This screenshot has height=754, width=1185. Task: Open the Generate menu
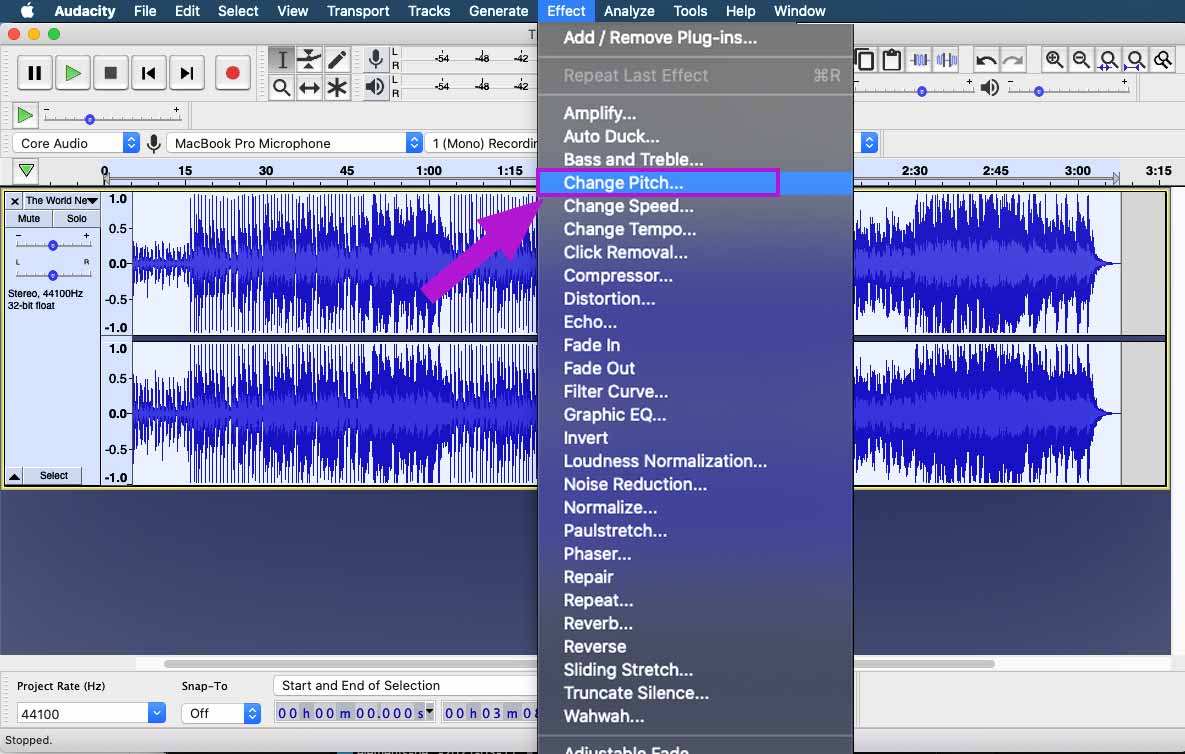(498, 11)
